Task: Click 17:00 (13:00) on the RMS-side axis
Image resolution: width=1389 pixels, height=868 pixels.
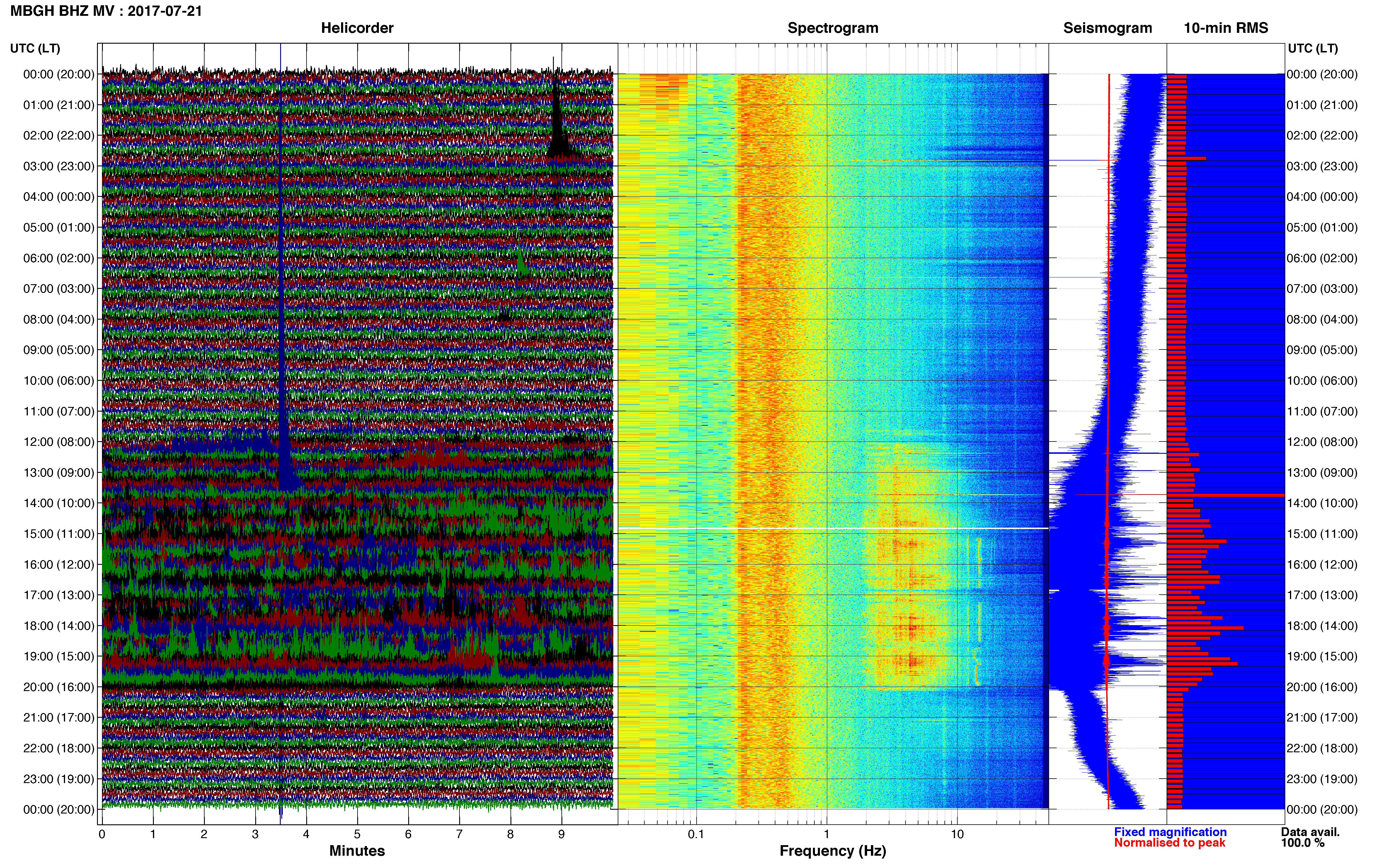Action: pos(1322,595)
